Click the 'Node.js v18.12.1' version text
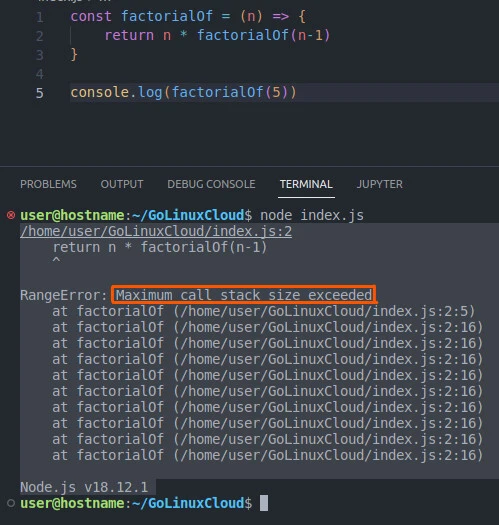 tap(84, 487)
